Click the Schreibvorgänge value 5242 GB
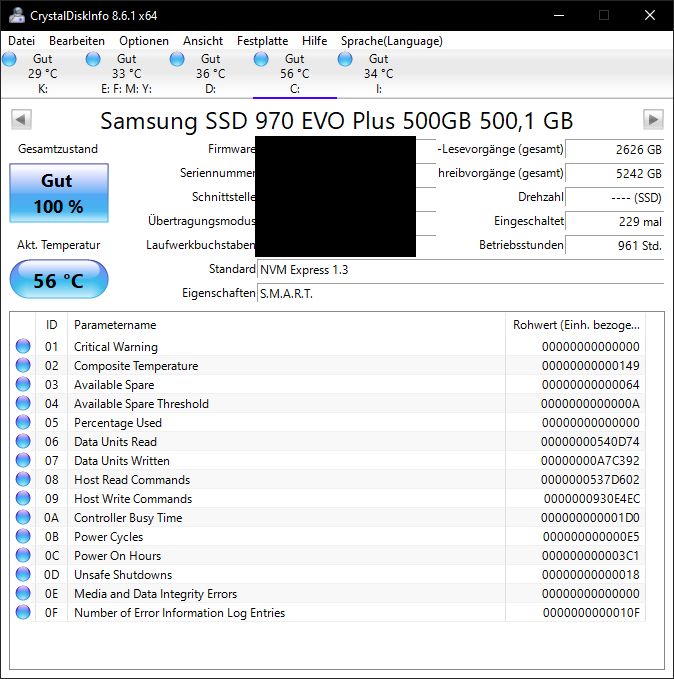This screenshot has width=674, height=679. click(614, 174)
